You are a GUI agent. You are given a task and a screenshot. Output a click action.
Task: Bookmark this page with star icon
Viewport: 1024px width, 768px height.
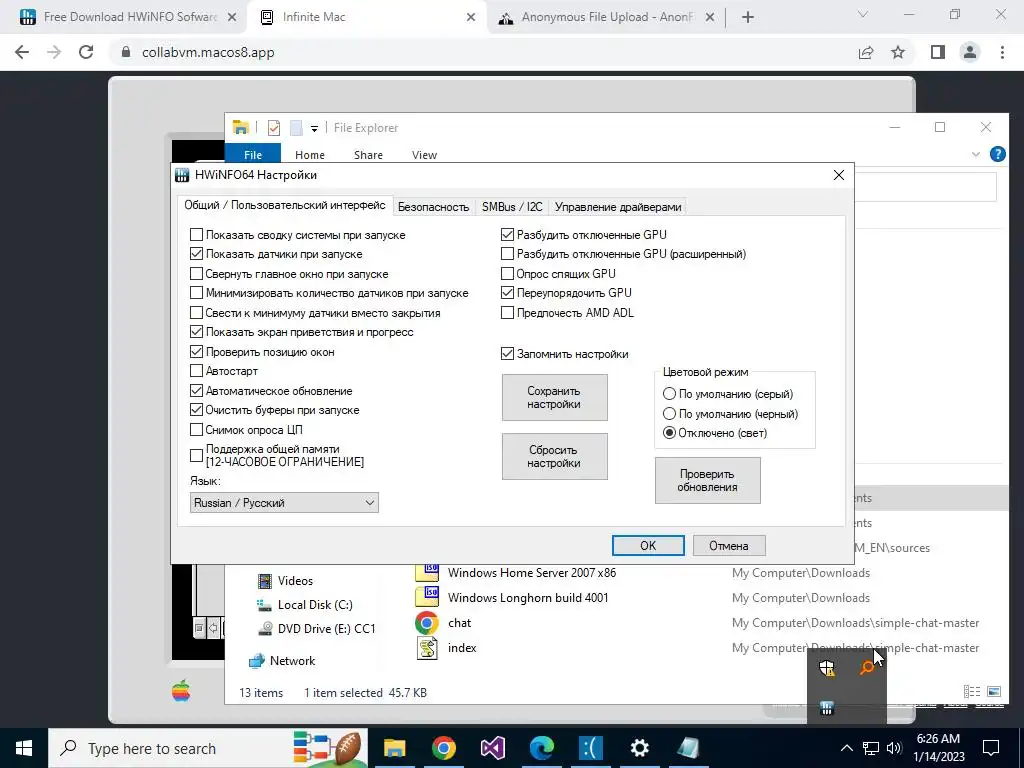tap(898, 52)
